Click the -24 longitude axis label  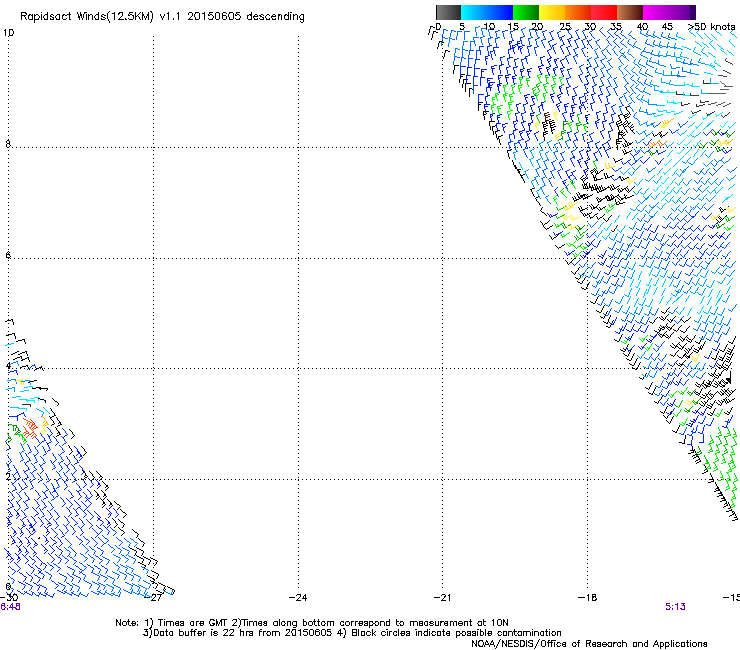point(298,598)
